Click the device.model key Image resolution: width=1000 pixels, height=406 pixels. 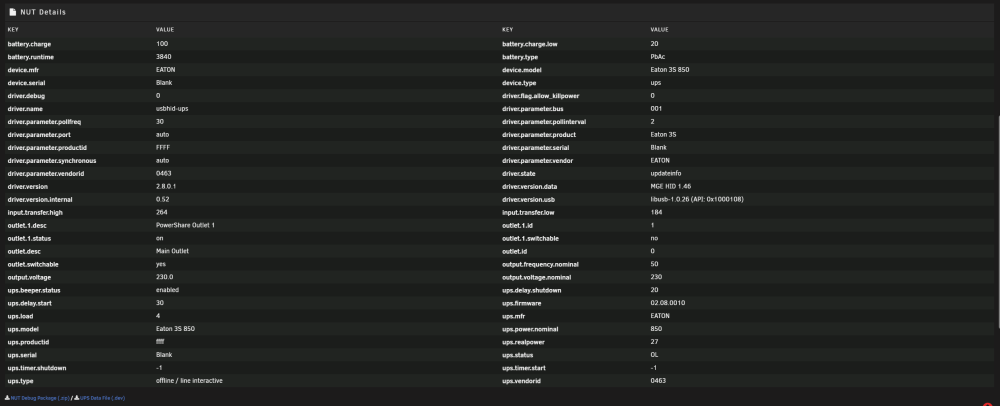pos(521,70)
